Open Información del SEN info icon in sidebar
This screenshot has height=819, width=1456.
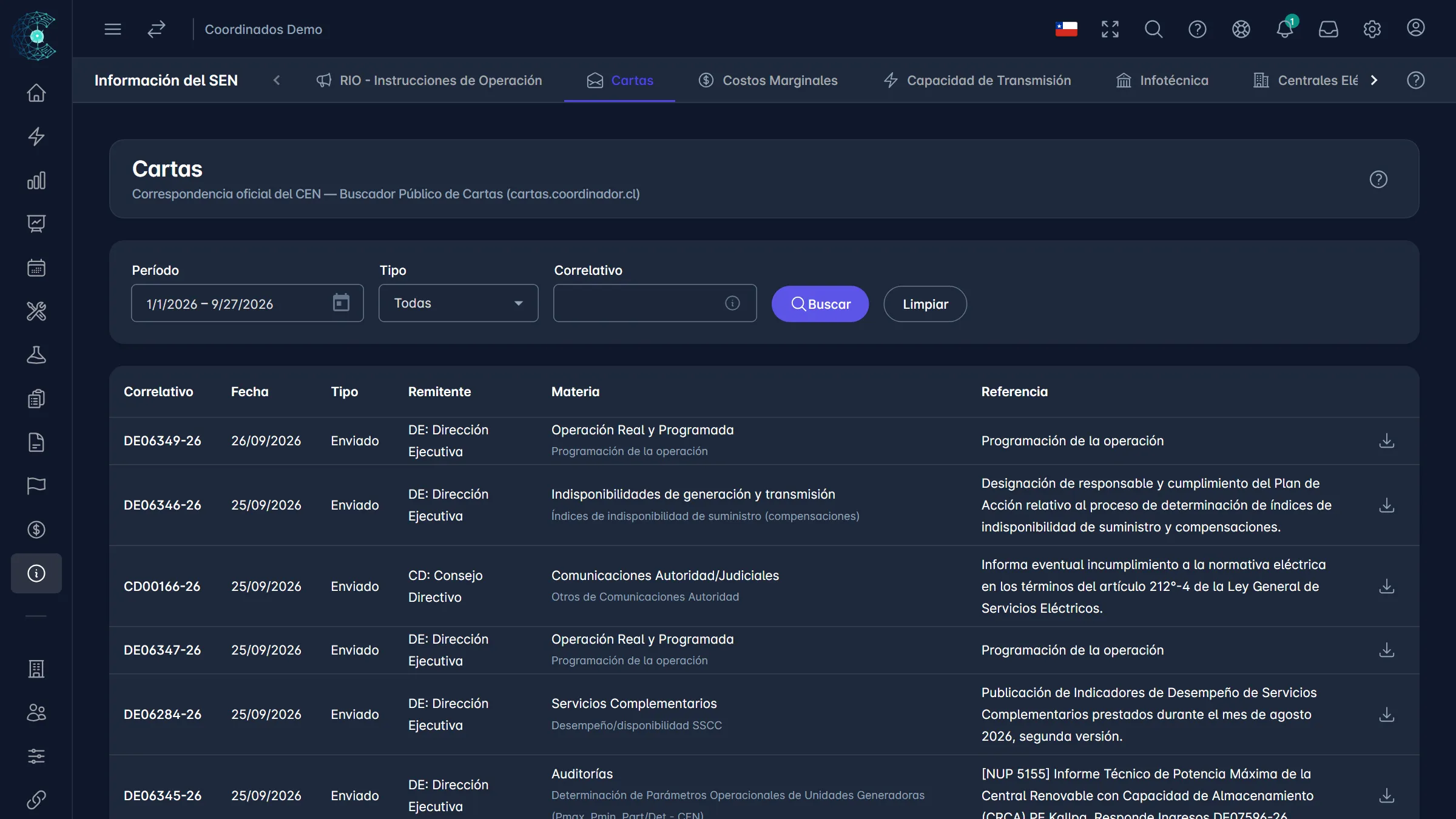(36, 573)
